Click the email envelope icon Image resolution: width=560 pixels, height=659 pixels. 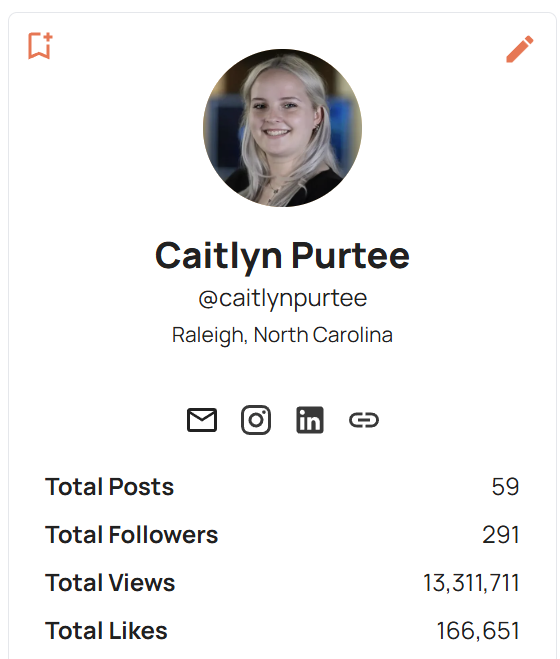tap(202, 420)
